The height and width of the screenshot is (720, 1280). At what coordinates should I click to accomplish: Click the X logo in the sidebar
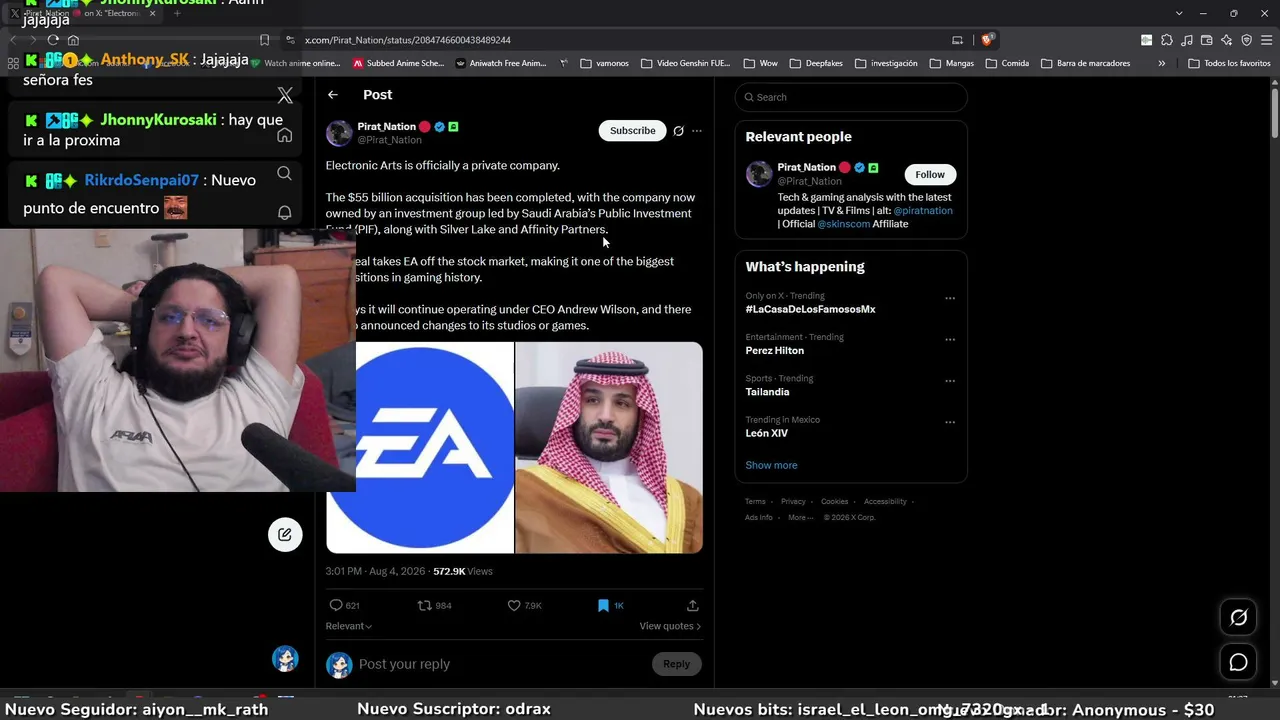285,96
